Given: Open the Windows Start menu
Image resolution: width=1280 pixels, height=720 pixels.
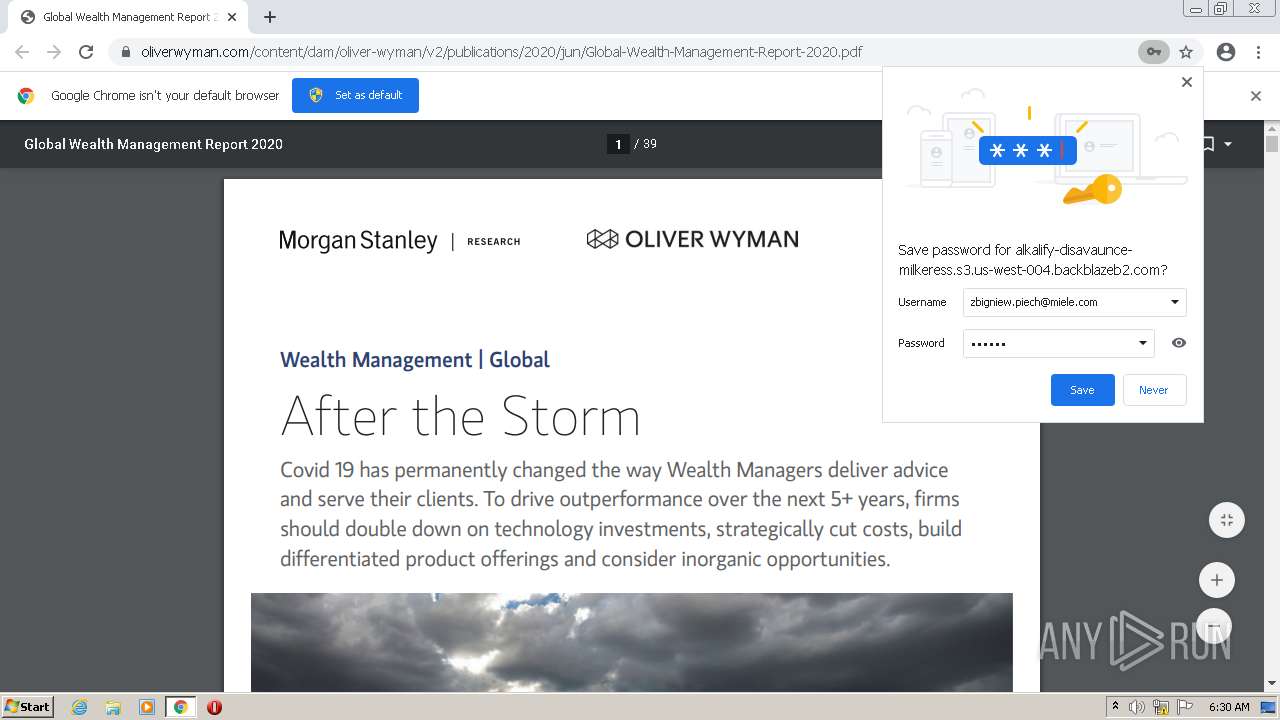Looking at the screenshot, I should click(x=28, y=706).
